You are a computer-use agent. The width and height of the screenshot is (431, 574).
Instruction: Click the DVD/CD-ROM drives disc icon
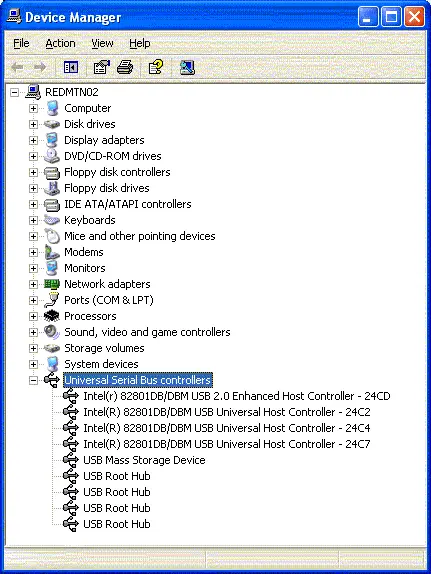(52, 156)
